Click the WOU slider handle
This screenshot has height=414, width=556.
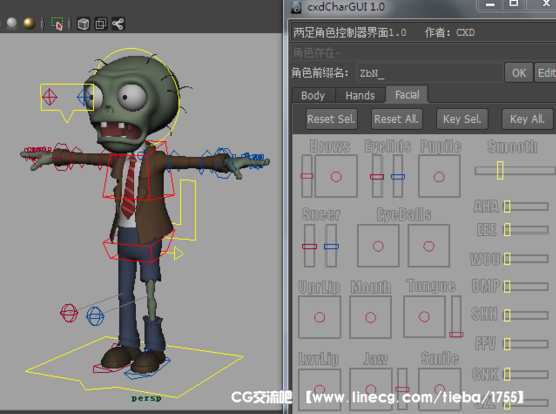507,258
